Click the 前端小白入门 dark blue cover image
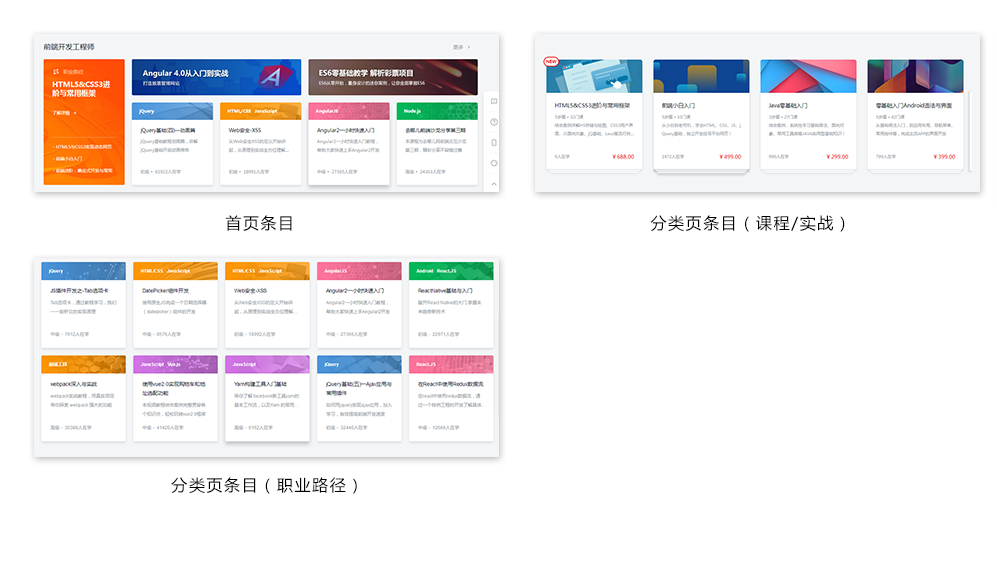This screenshot has height=564, width=997. point(701,76)
